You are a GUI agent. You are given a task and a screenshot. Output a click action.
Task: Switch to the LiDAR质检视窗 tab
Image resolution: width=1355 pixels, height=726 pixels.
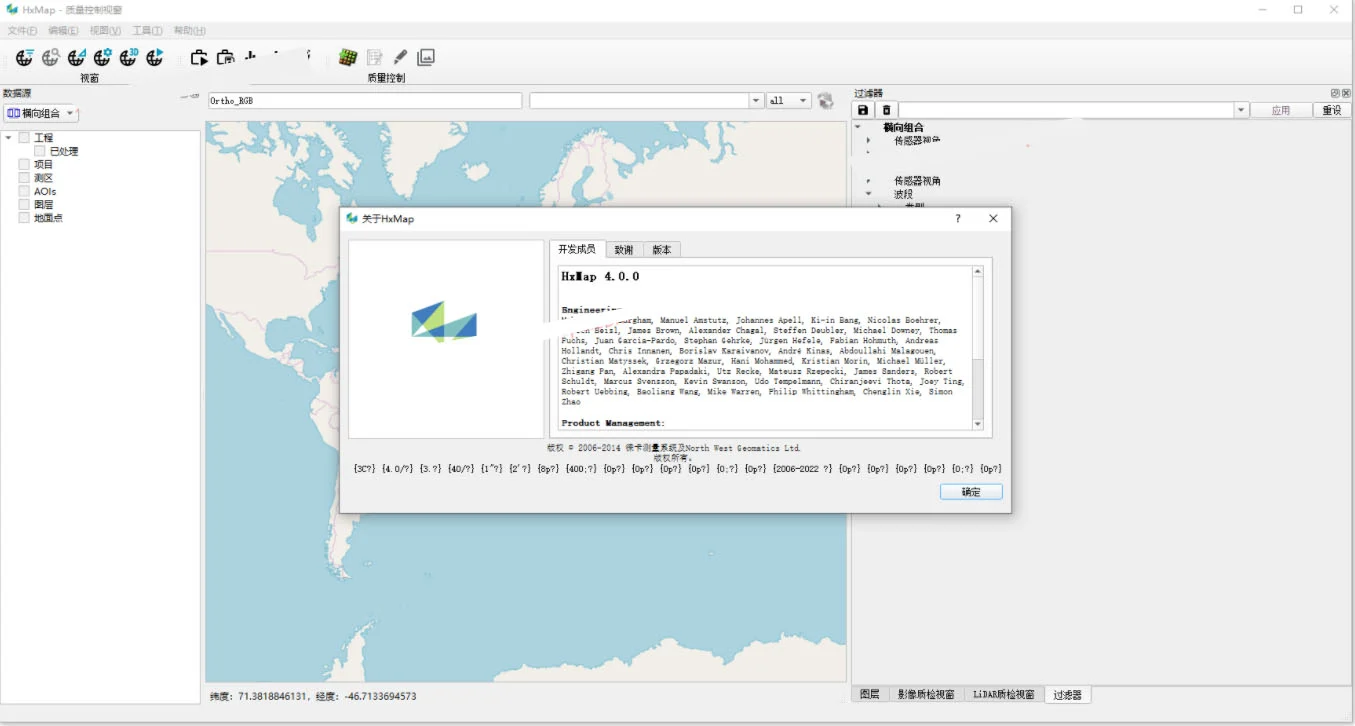(1004, 694)
